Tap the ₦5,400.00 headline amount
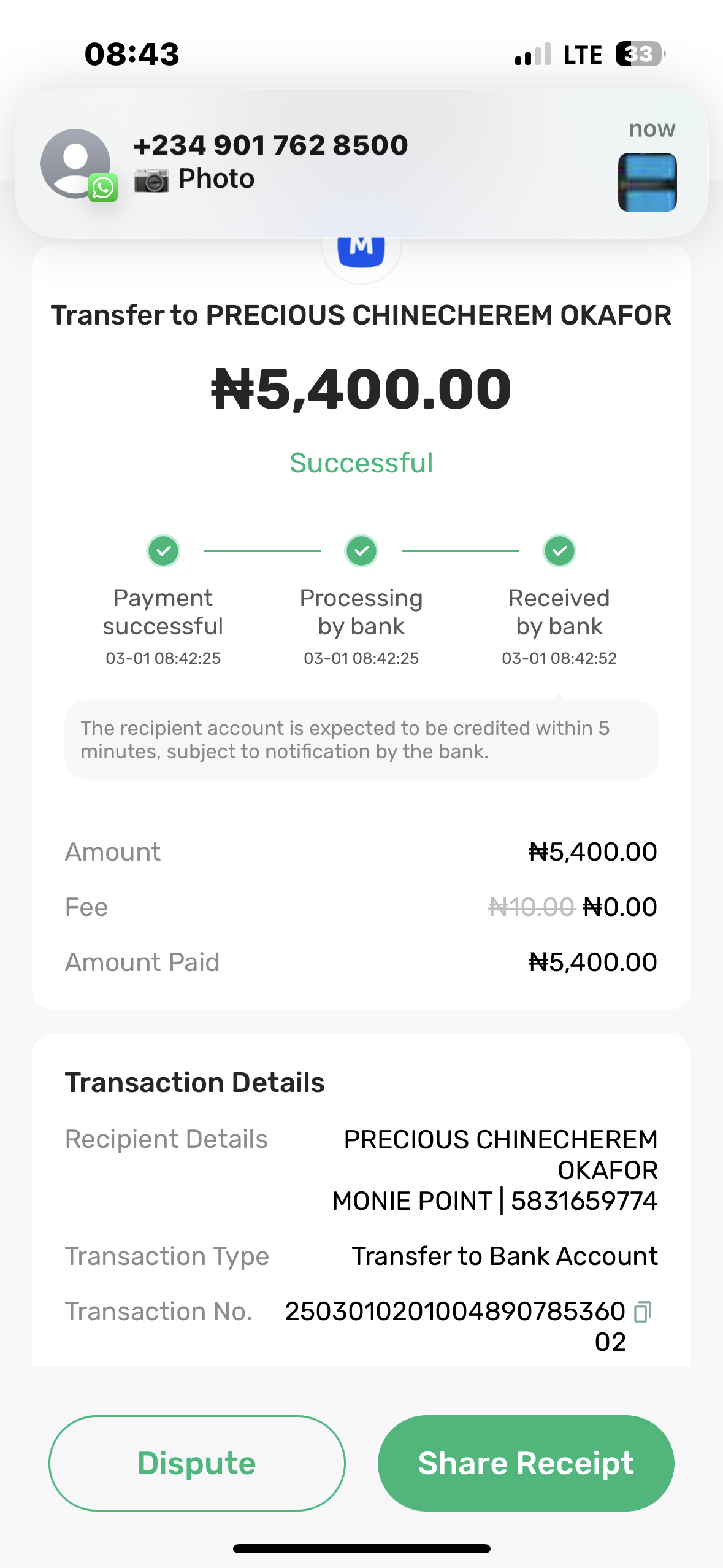This screenshot has width=723, height=1568. pos(361,389)
